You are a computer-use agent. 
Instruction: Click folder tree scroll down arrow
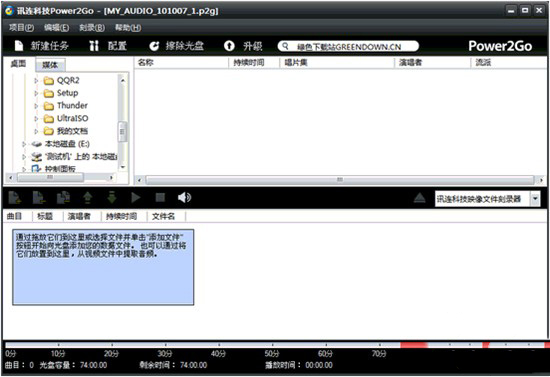(123, 167)
